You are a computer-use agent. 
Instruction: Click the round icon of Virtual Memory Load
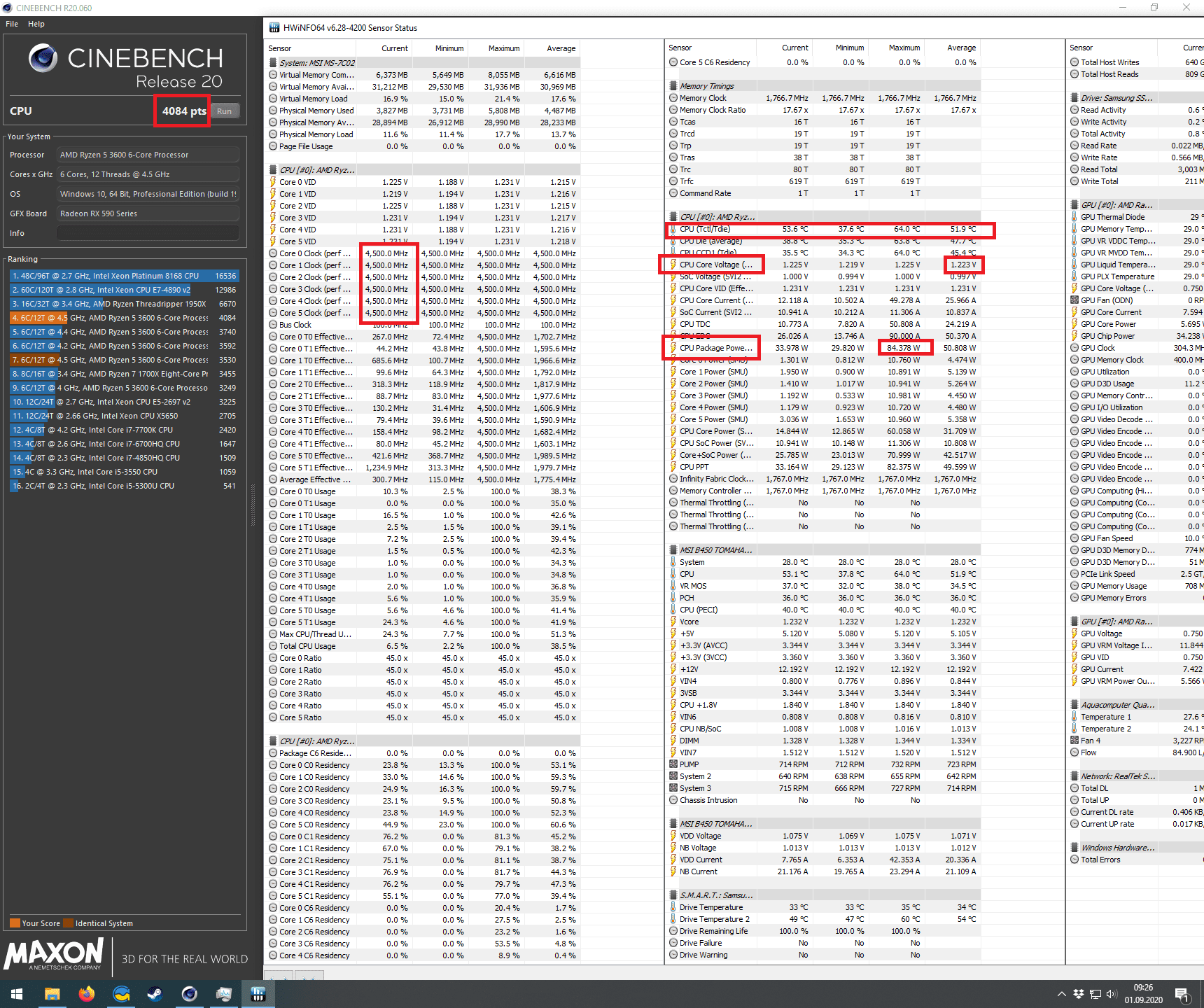tap(273, 99)
